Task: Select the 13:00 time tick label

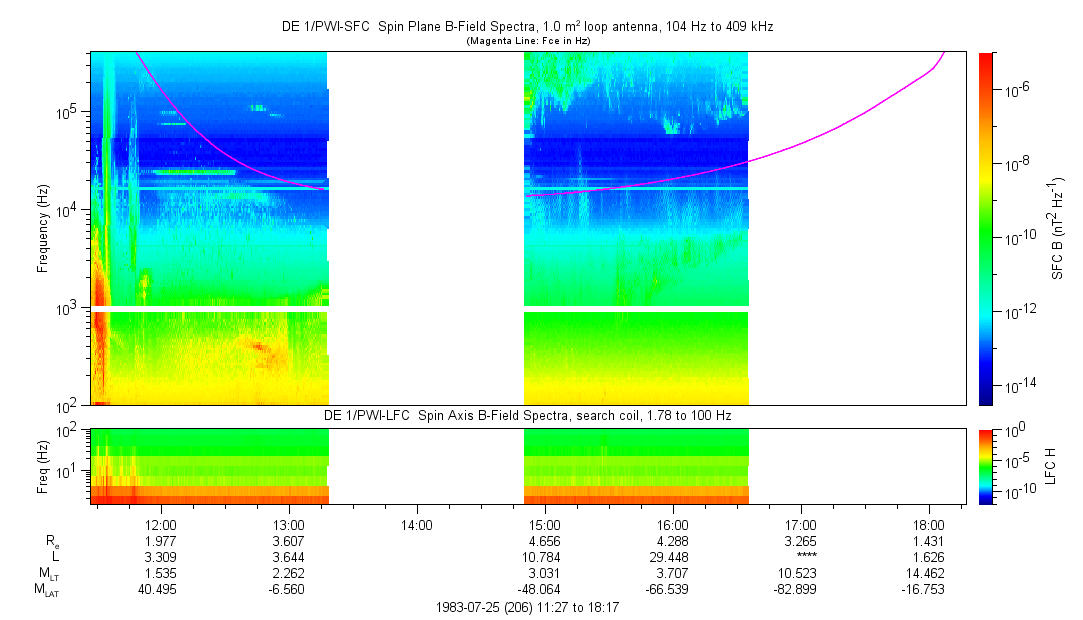Action: coord(289,525)
